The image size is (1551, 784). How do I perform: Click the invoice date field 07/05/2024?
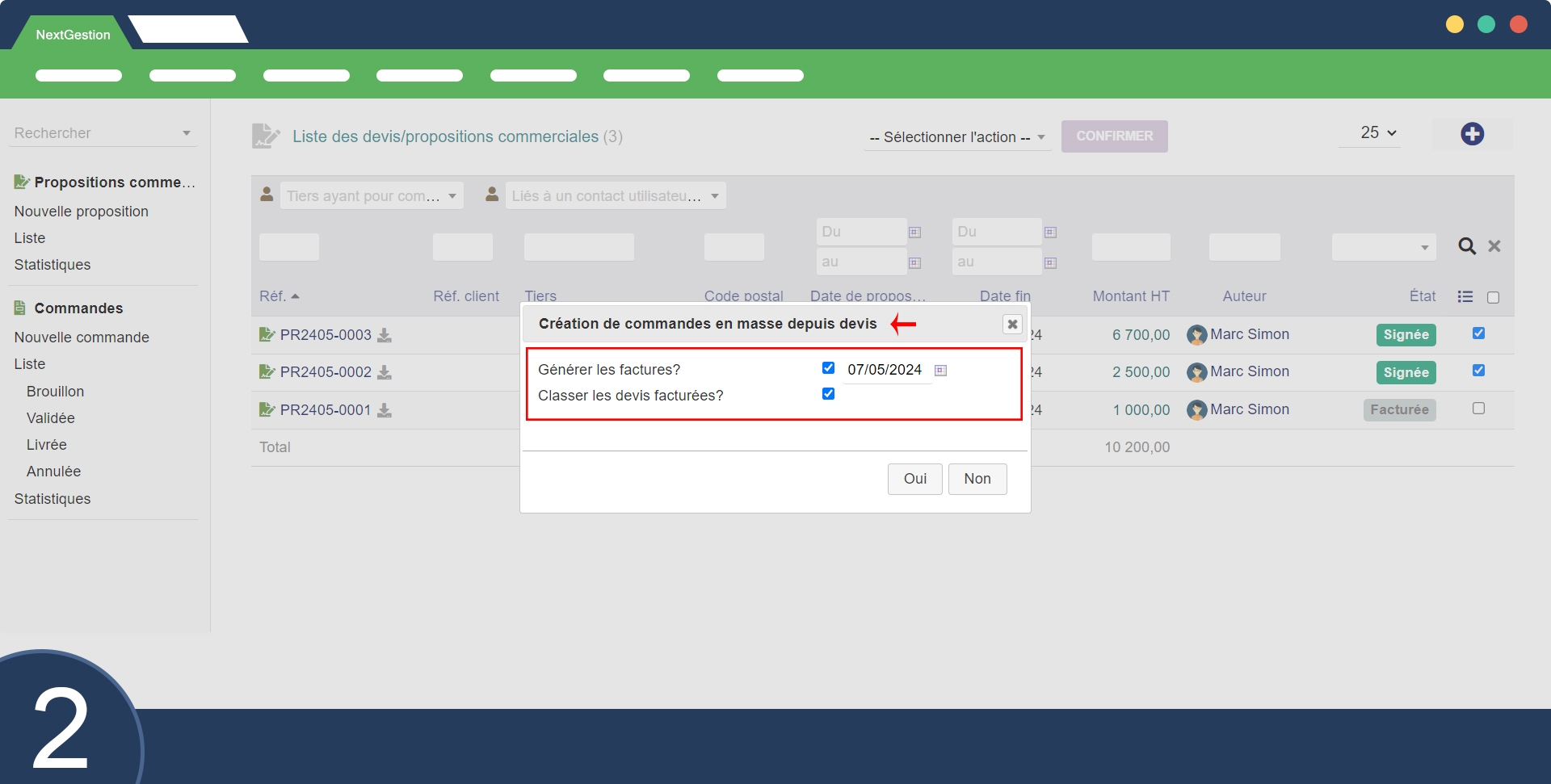tap(885, 370)
